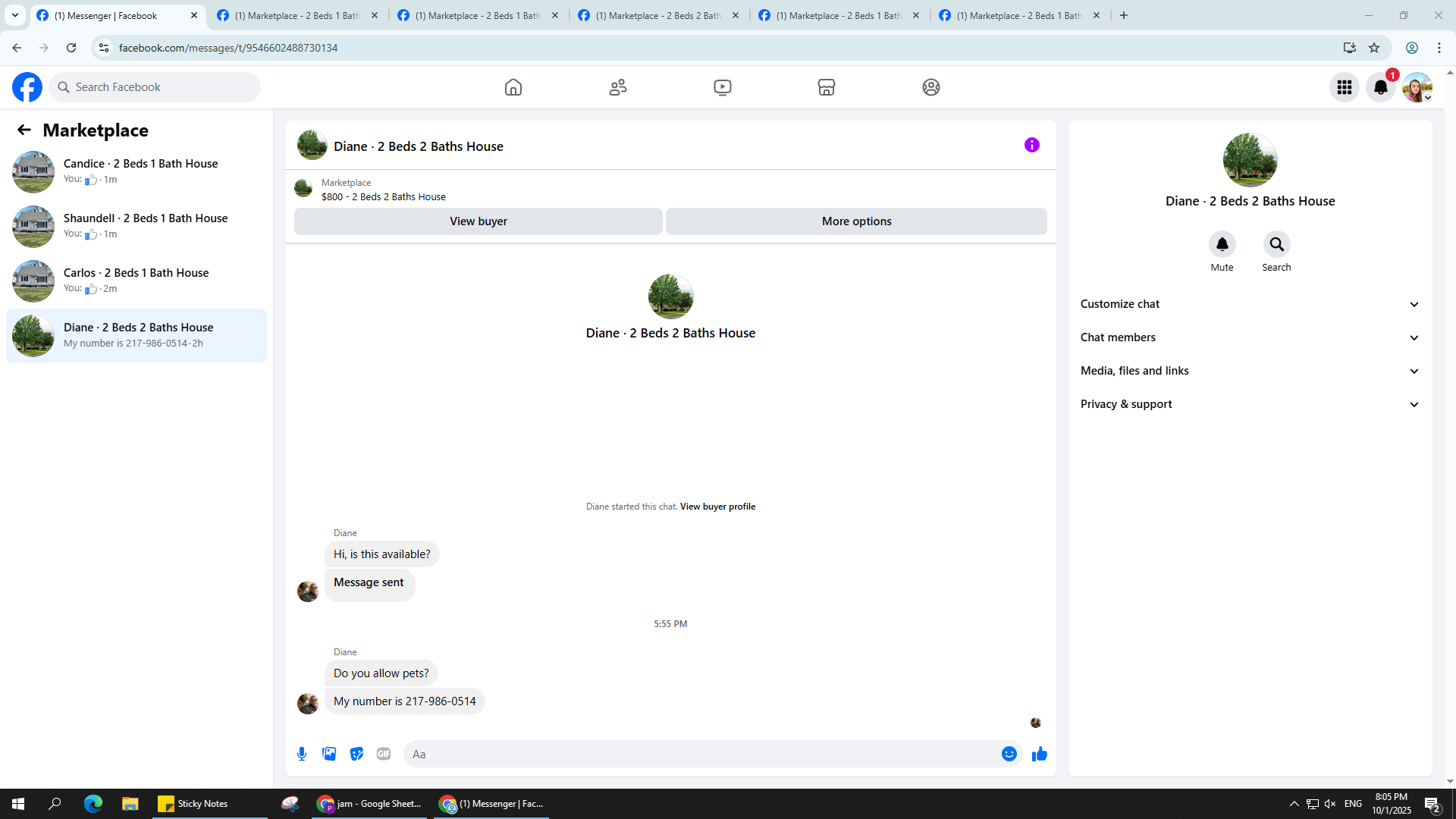Image resolution: width=1456 pixels, height=819 pixels.
Task: Open File Explorer from the taskbar
Action: pos(130,804)
